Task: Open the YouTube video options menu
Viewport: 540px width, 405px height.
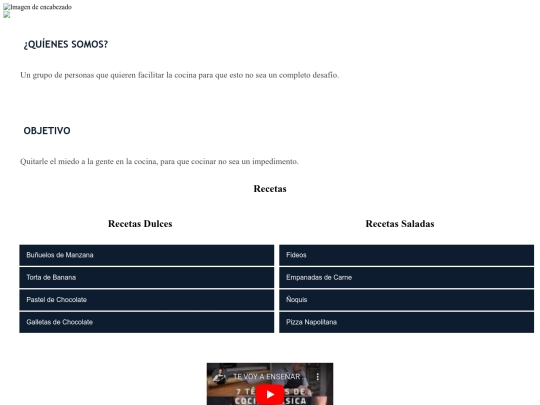Action: click(x=318, y=377)
